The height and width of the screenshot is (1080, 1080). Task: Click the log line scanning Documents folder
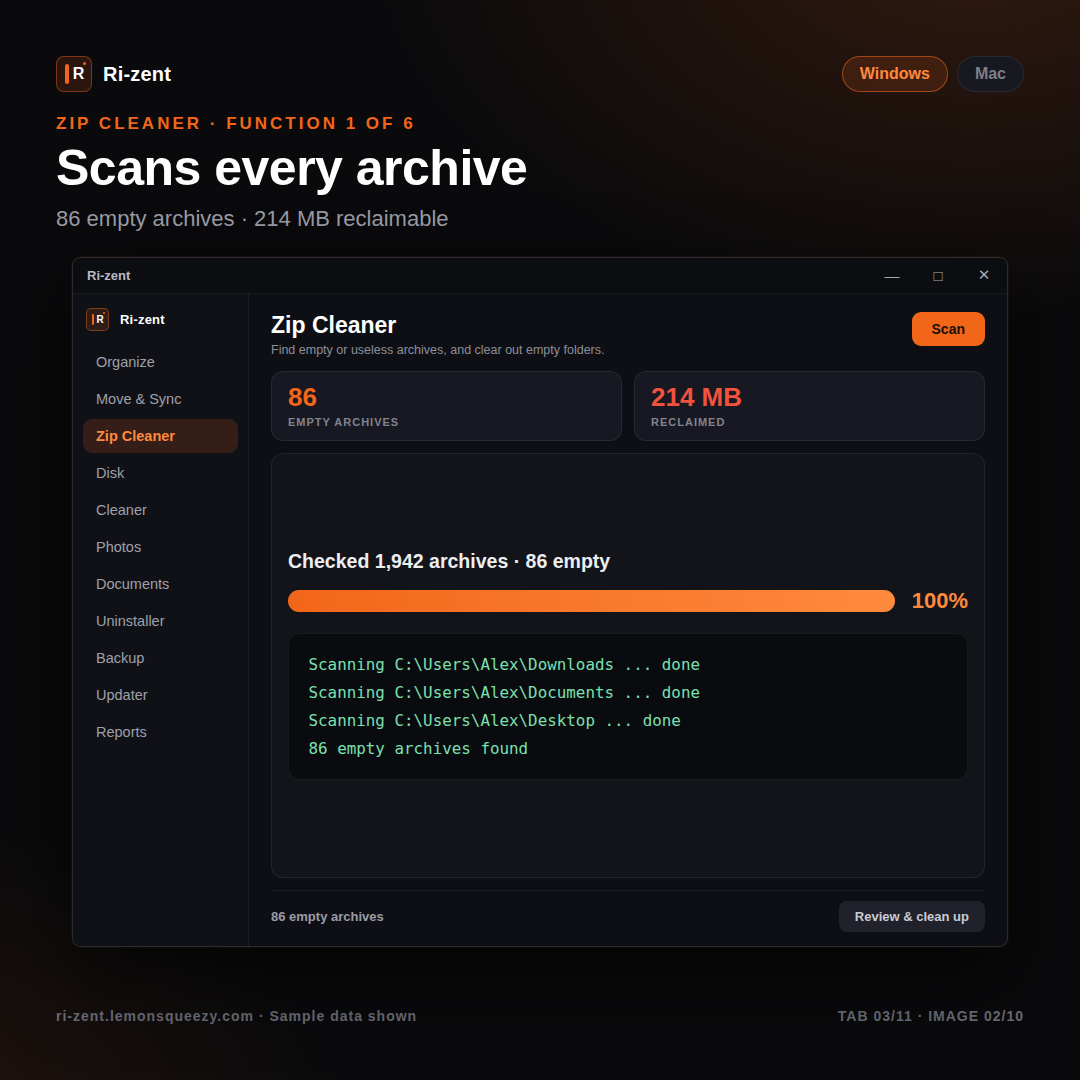tap(503, 693)
